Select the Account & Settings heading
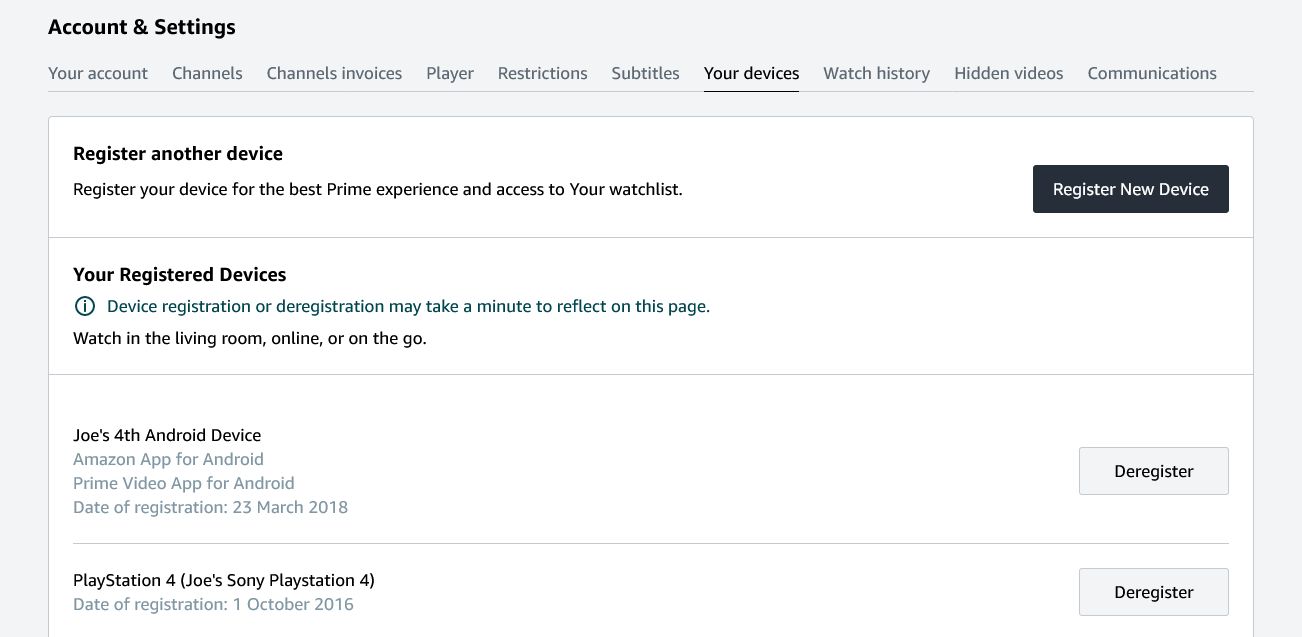This screenshot has width=1302, height=637. [x=141, y=26]
